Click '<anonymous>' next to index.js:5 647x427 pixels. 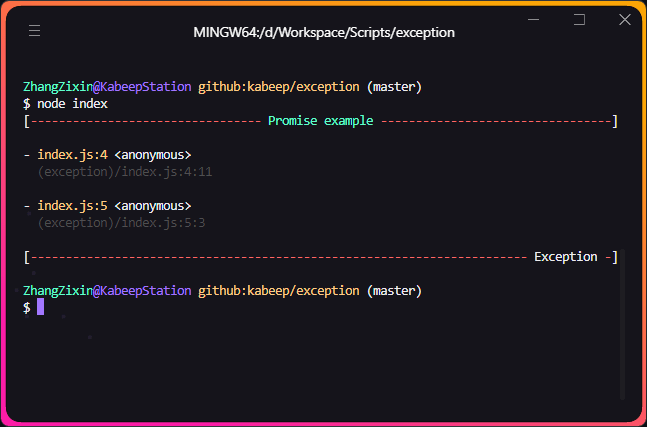[x=153, y=206]
